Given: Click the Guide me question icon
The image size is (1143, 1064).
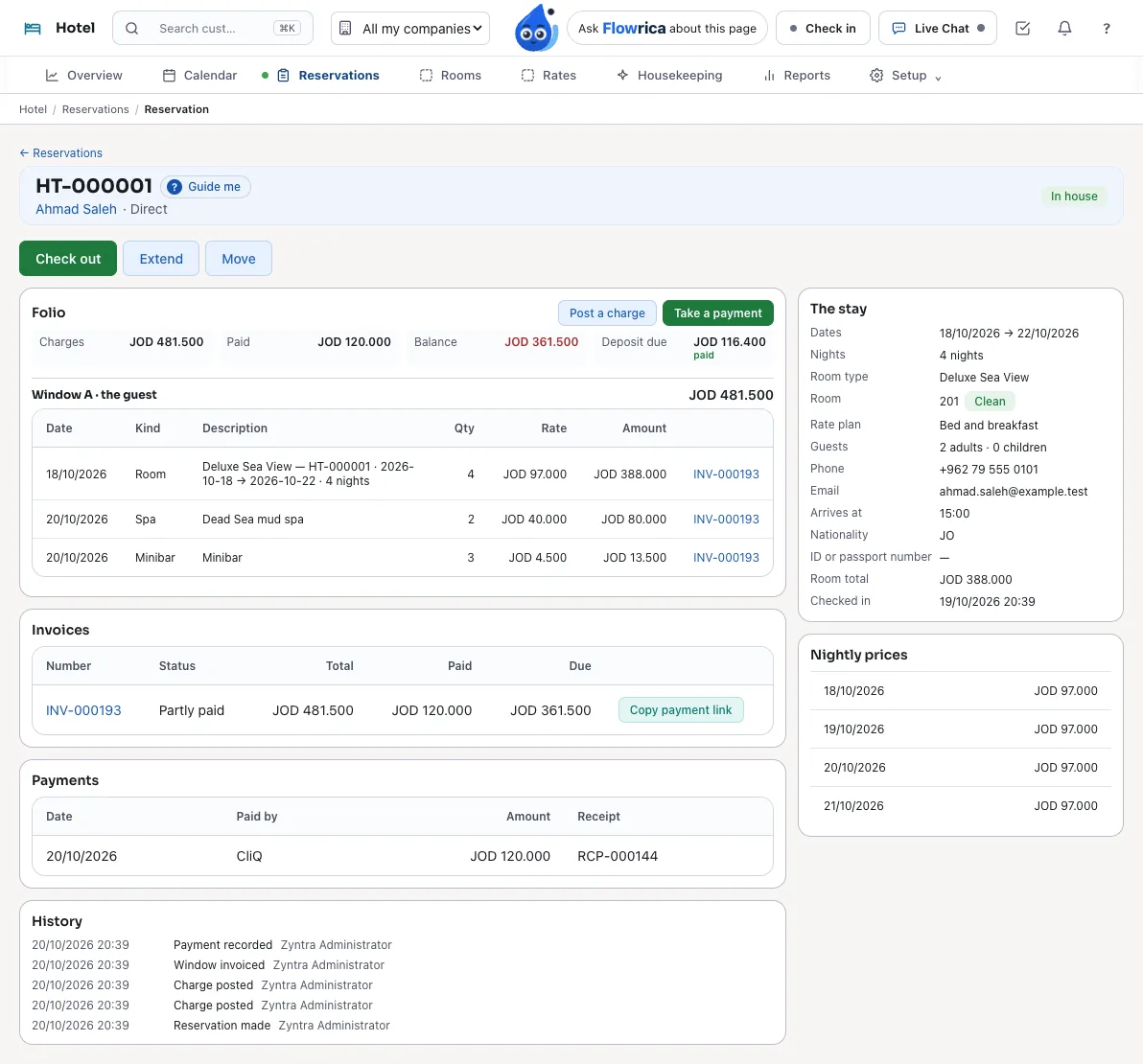Looking at the screenshot, I should pyautogui.click(x=175, y=187).
